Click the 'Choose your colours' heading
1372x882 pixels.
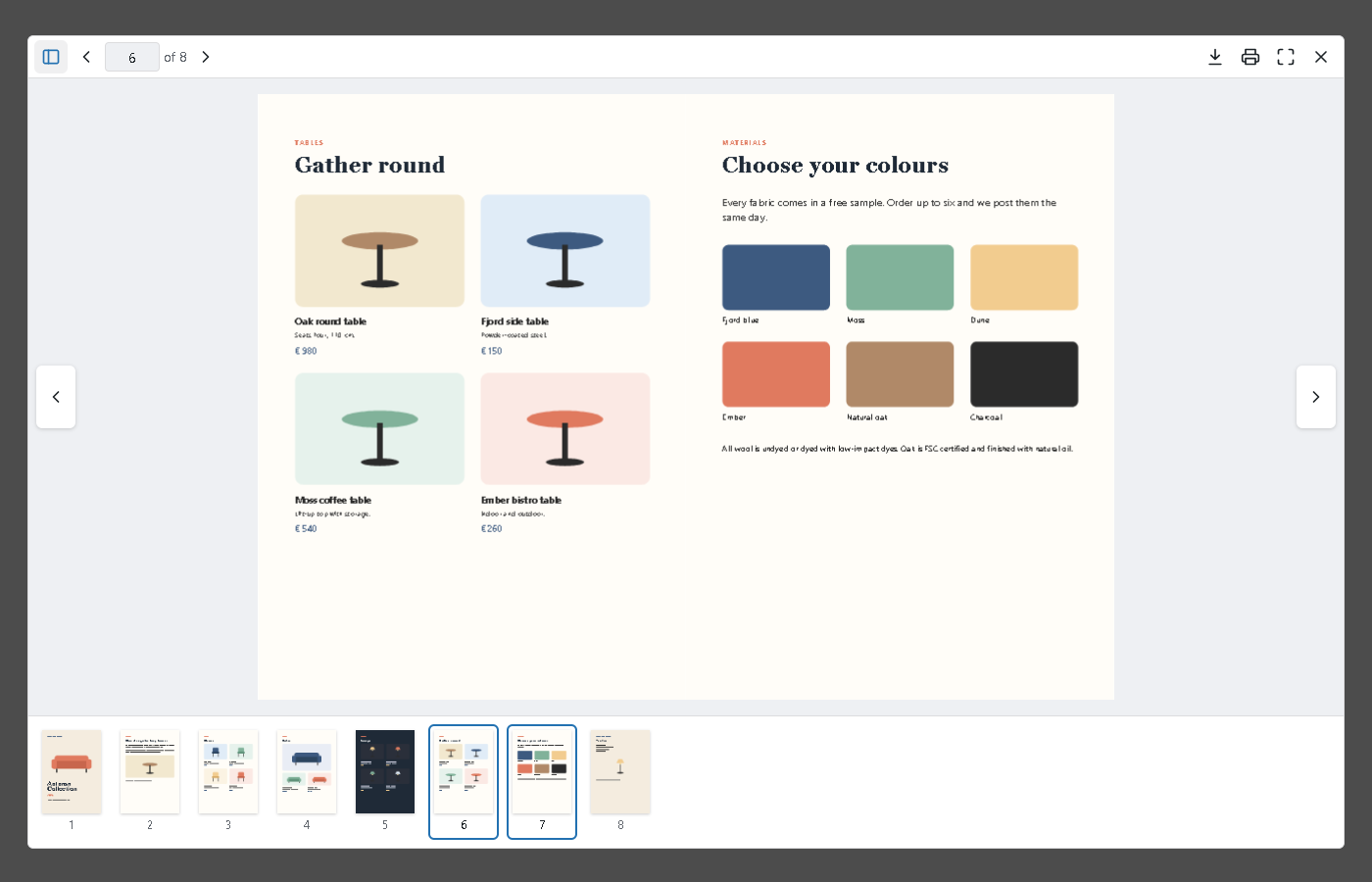(835, 166)
